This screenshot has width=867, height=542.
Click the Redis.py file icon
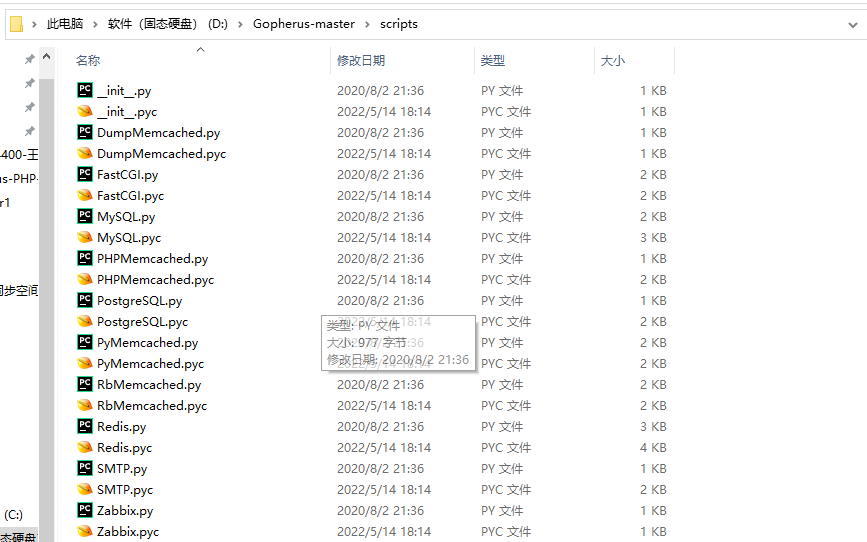tap(85, 426)
